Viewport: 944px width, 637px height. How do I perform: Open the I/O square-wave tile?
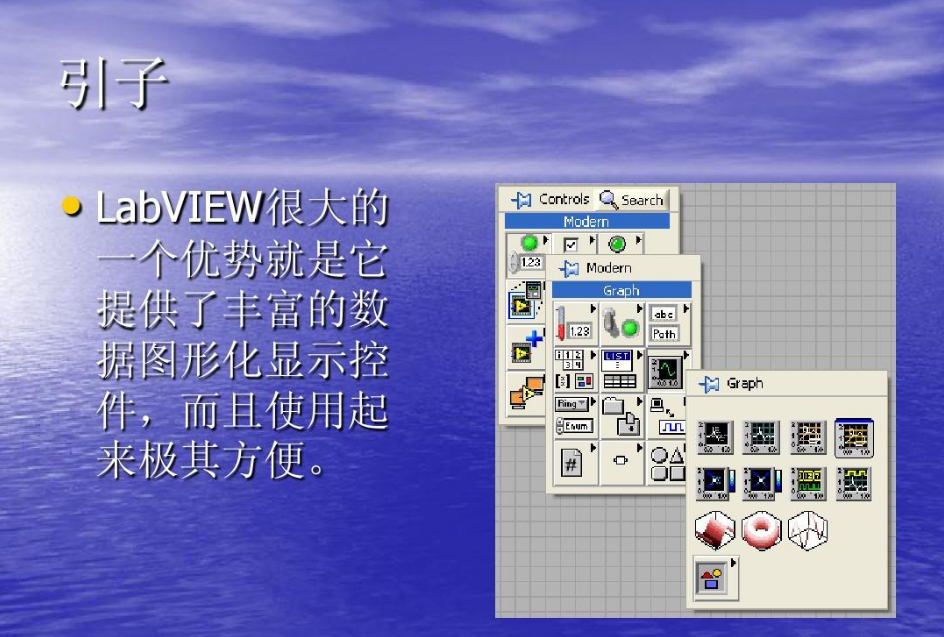pos(667,415)
